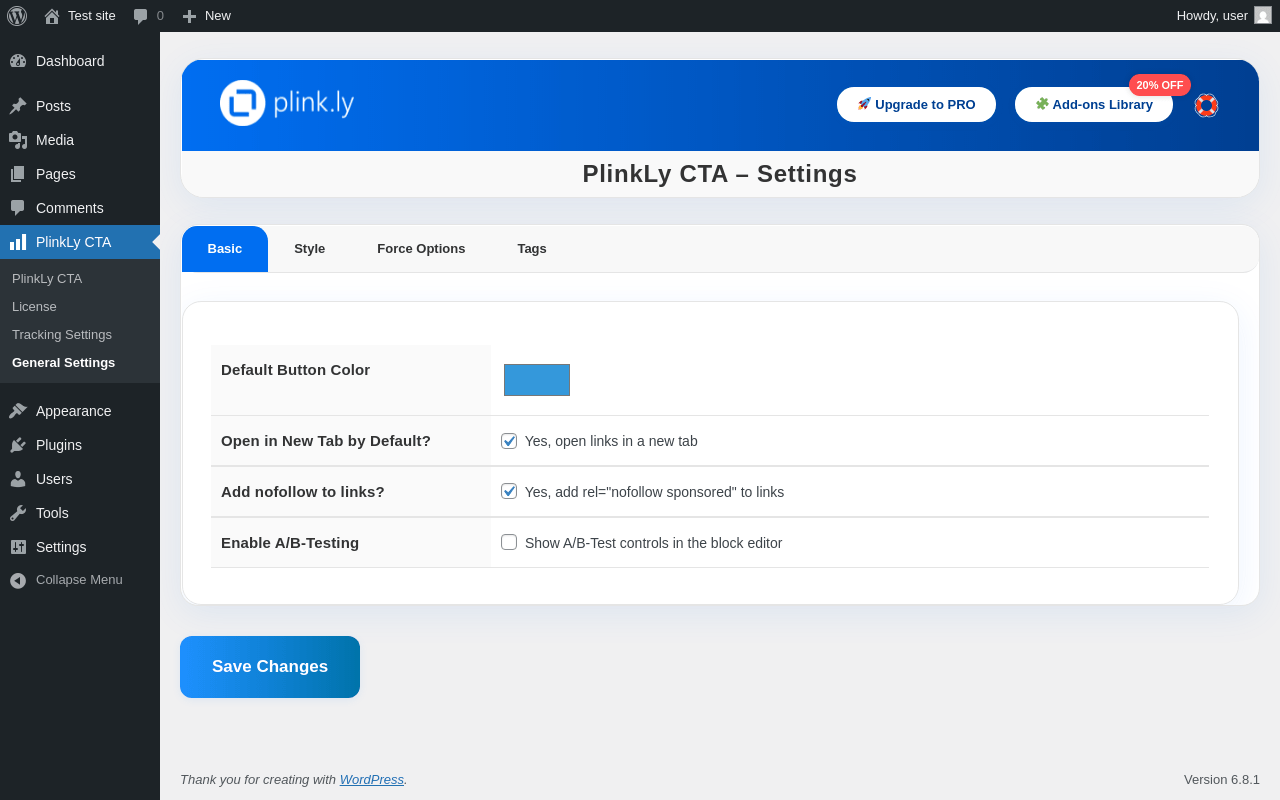
Task: Click the Users person icon
Action: [18, 479]
